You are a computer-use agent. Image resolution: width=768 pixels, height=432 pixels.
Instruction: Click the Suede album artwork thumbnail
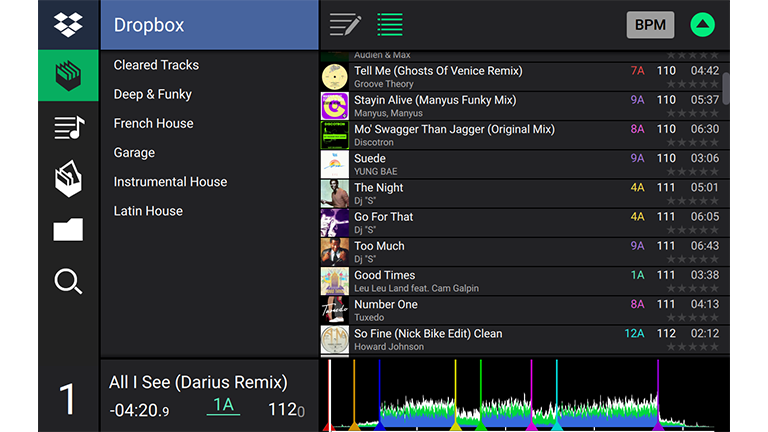click(334, 164)
